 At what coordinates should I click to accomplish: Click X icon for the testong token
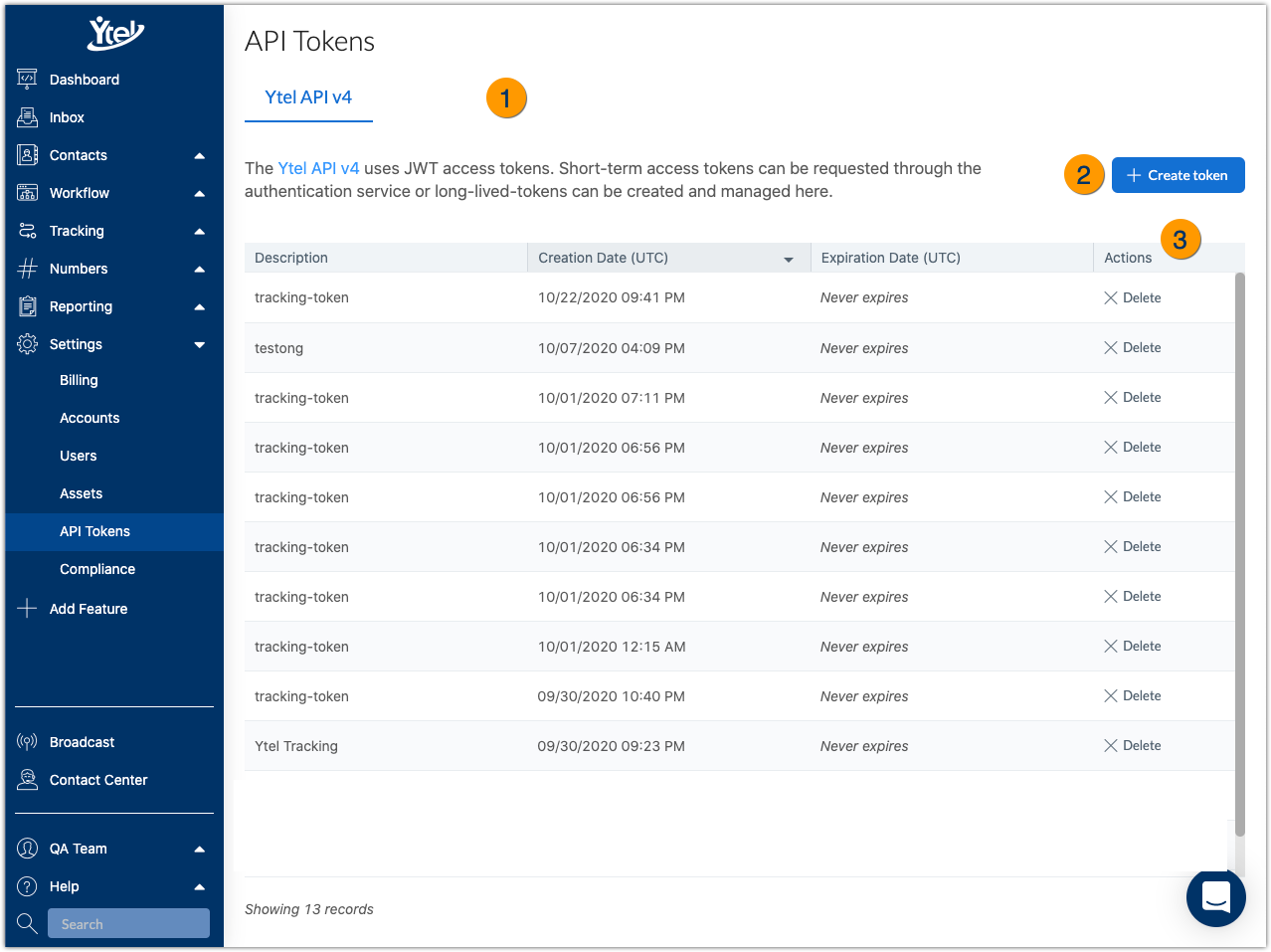pos(1111,348)
